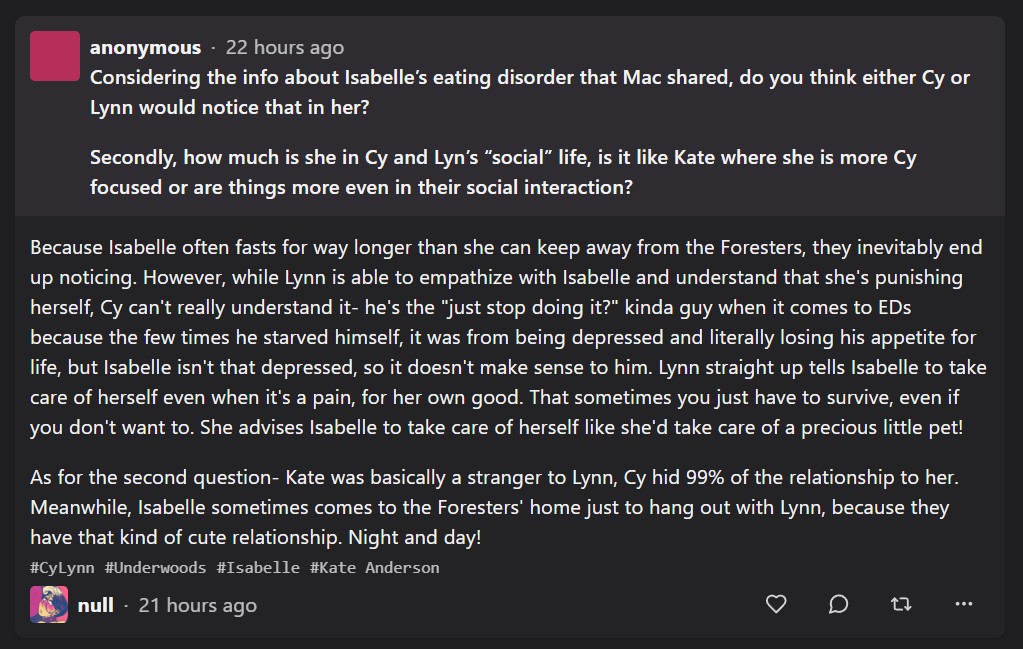
Task: Click the 'Night and day!' ending text
Action: tap(414, 537)
